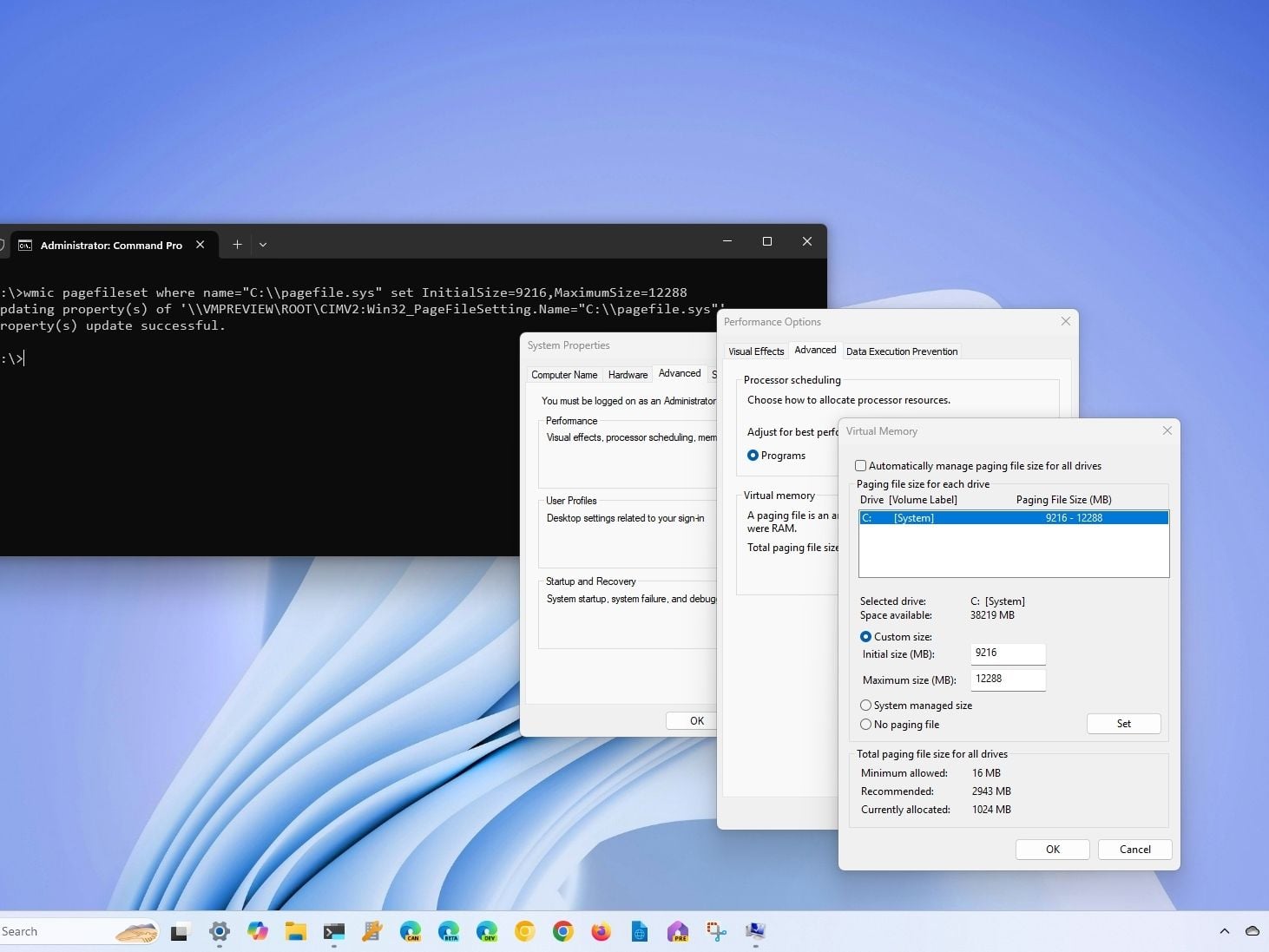Launch Google Chrome from the taskbar
The height and width of the screenshot is (952, 1269).
563,932
